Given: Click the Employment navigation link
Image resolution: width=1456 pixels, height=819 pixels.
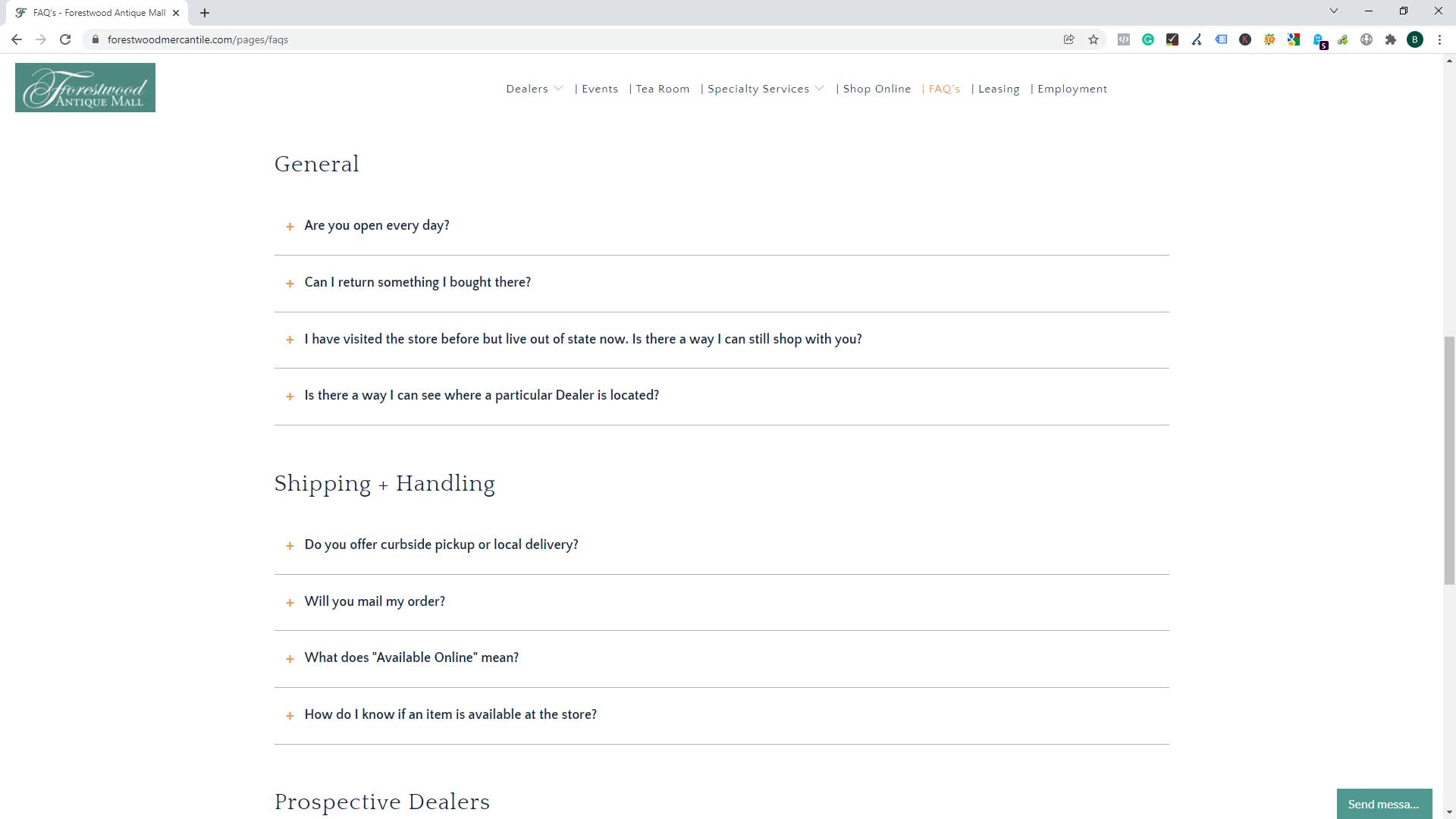Looking at the screenshot, I should point(1072,89).
